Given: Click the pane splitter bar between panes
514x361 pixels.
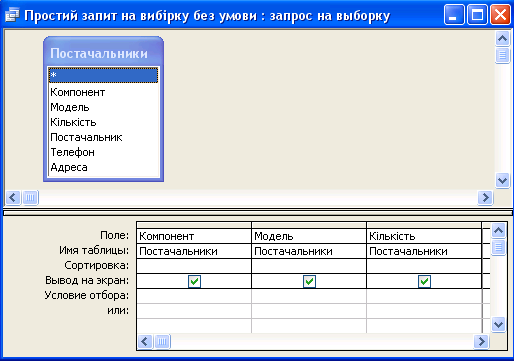Looking at the screenshot, I should pos(257,213).
